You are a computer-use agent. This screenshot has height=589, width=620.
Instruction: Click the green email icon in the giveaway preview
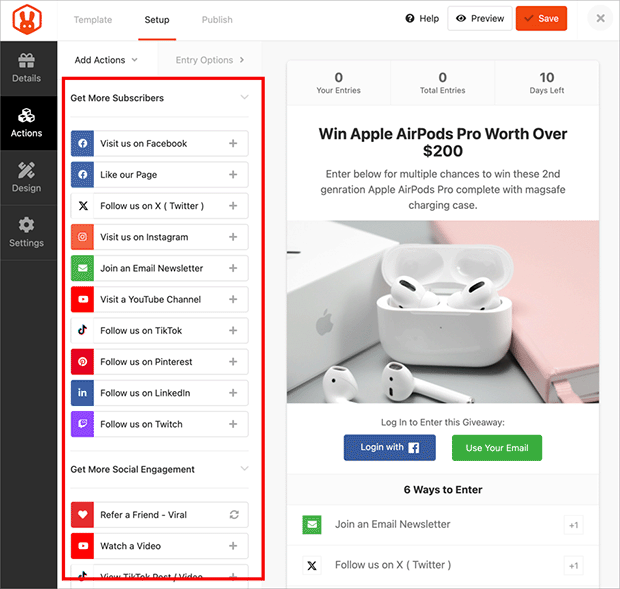312,525
